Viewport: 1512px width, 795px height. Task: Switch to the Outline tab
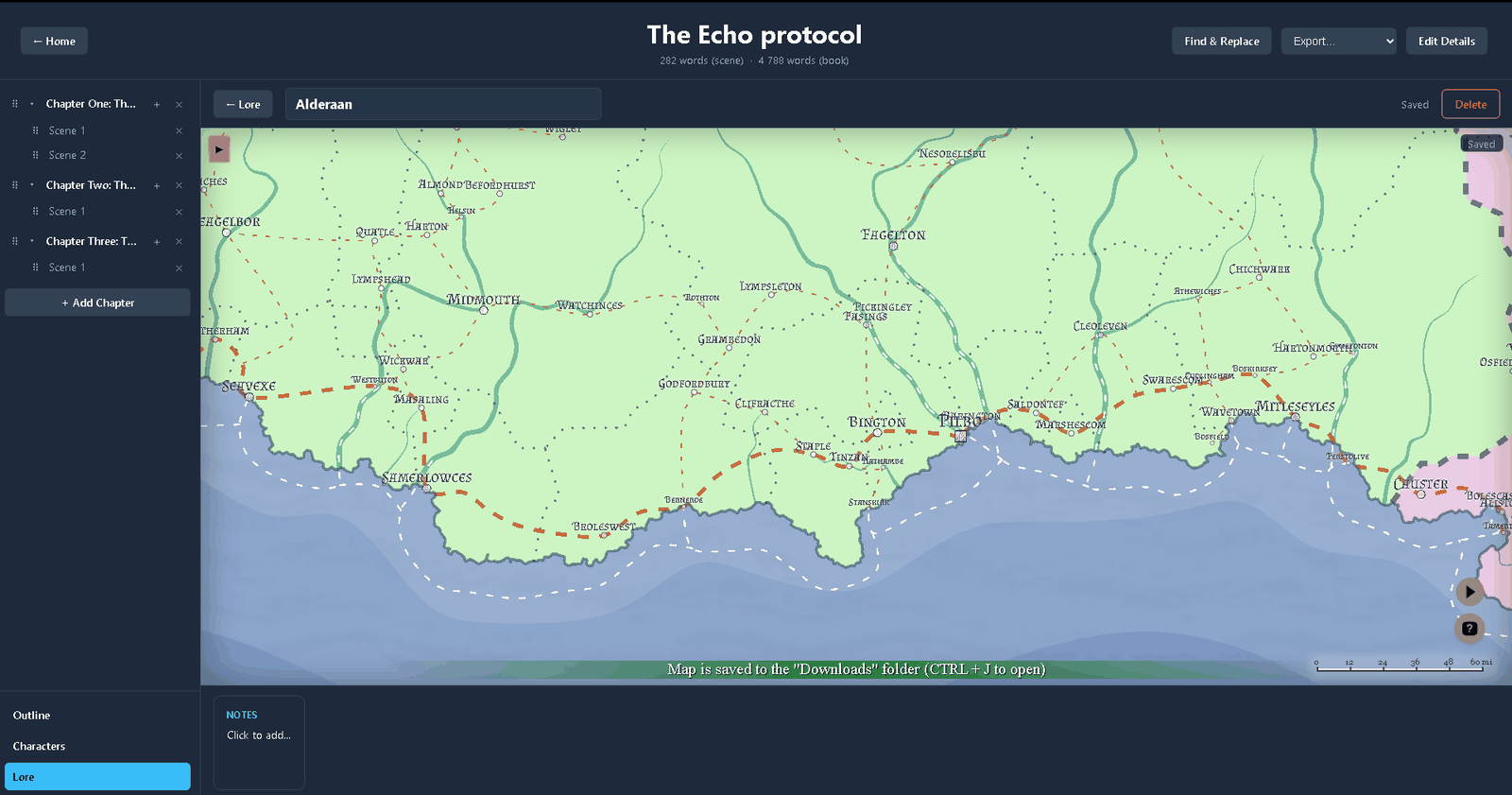point(97,716)
